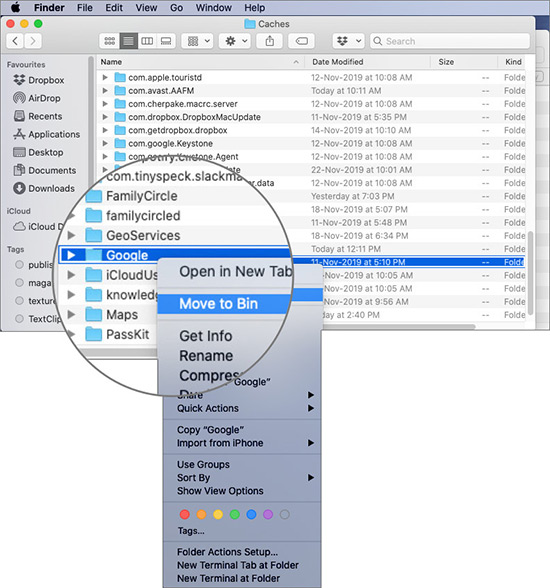Expand the com.apple.touristd folder
This screenshot has width=550, height=588.
pos(105,77)
